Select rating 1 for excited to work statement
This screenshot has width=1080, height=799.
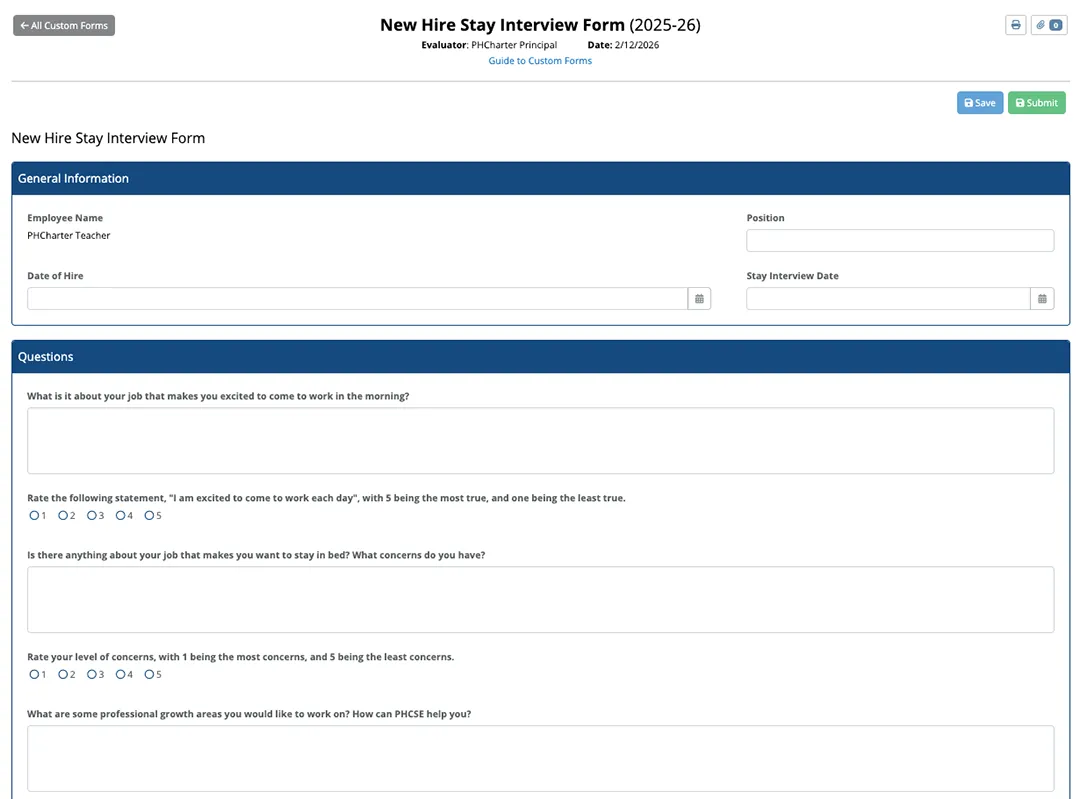point(34,516)
